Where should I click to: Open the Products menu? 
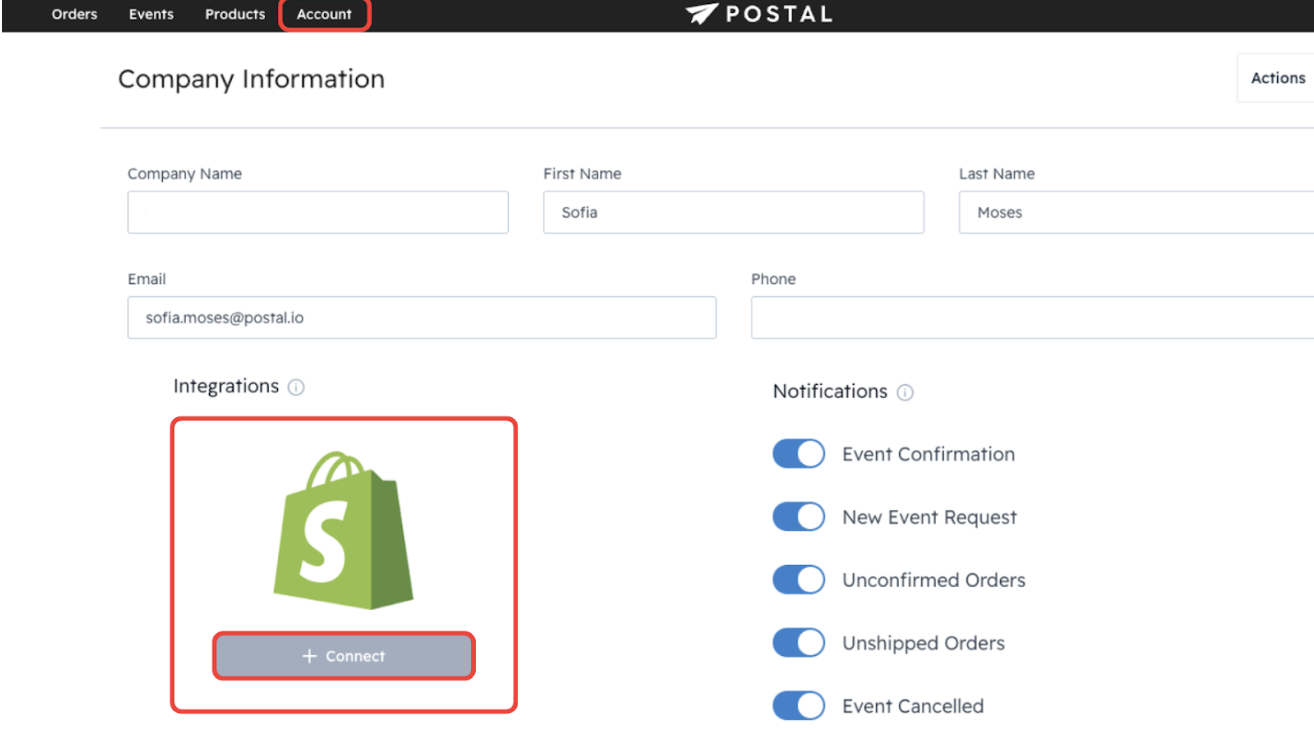coord(235,15)
